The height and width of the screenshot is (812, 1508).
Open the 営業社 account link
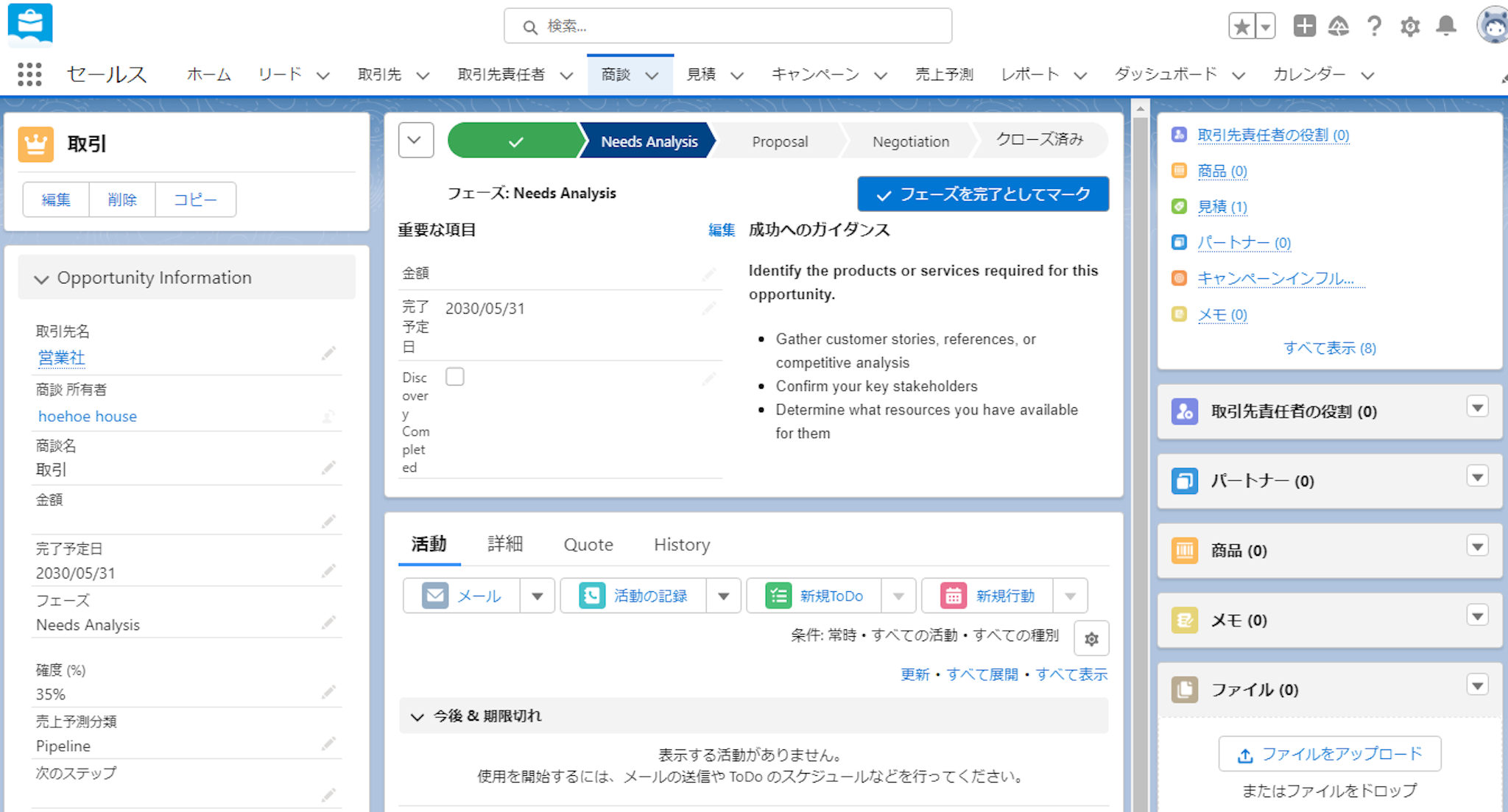click(x=62, y=358)
